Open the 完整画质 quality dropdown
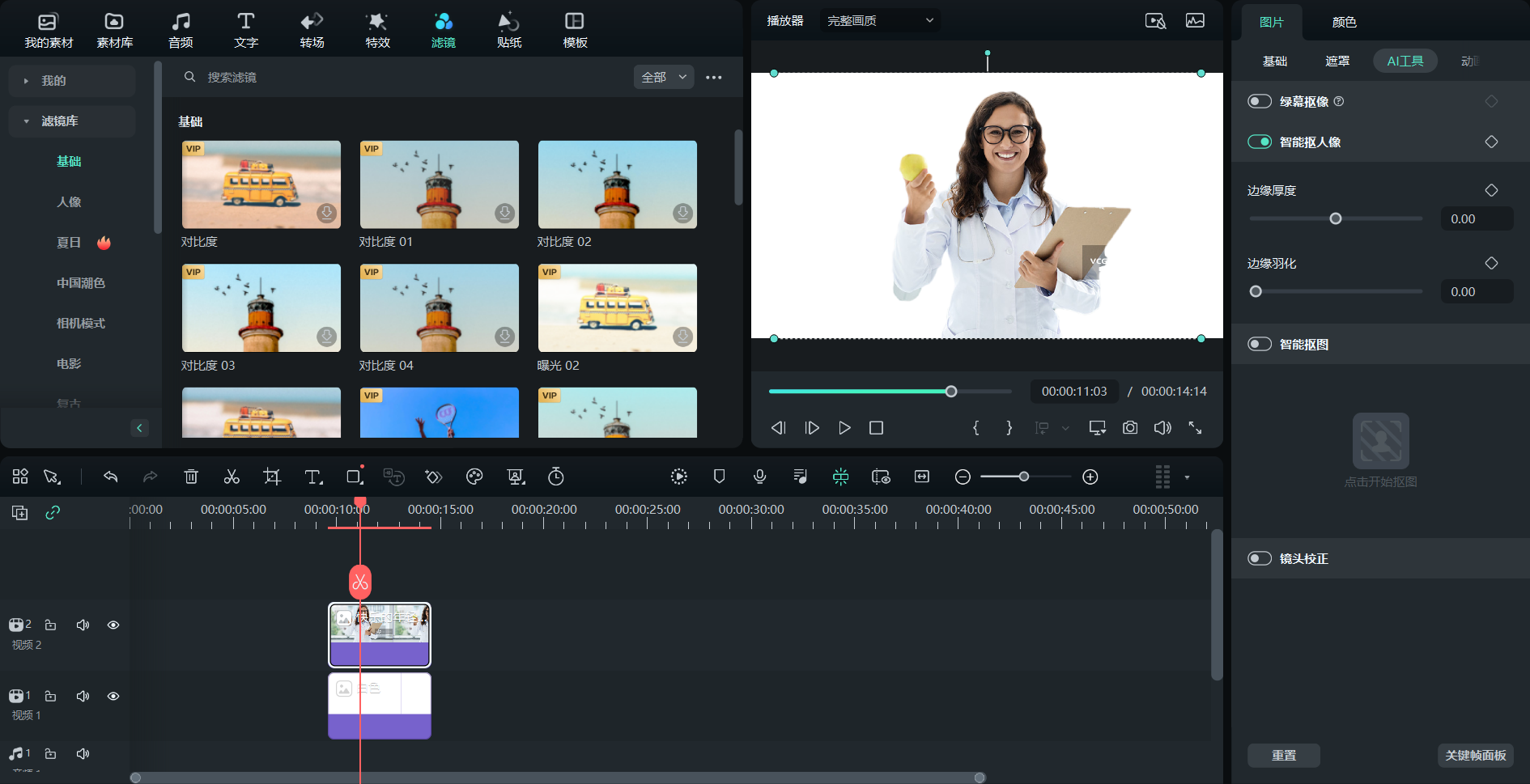1530x784 pixels. 880,20
